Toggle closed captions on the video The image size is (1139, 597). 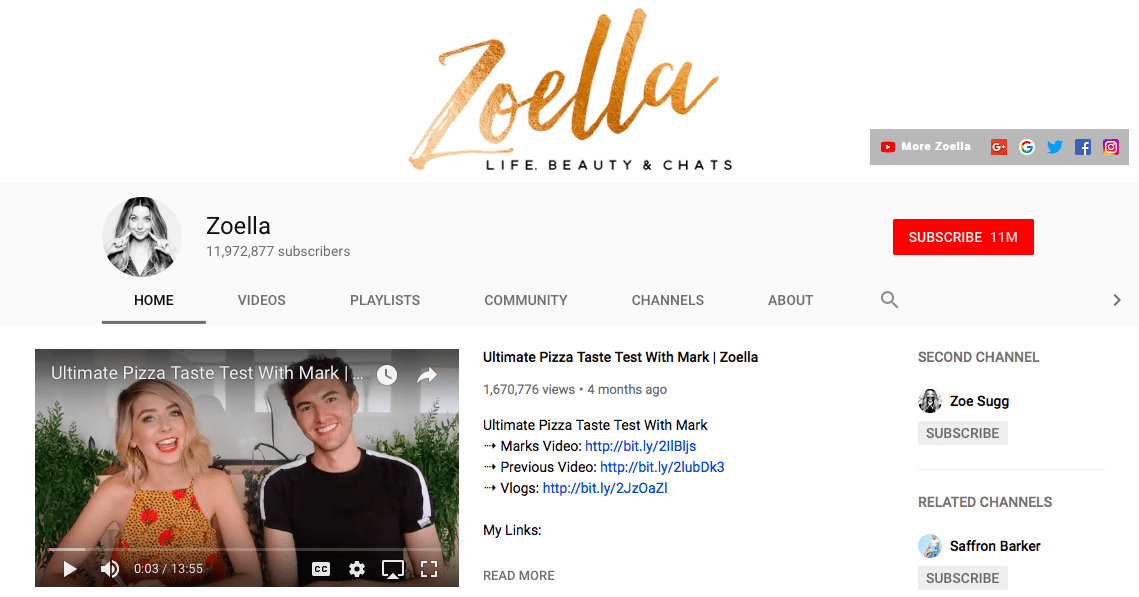321,569
